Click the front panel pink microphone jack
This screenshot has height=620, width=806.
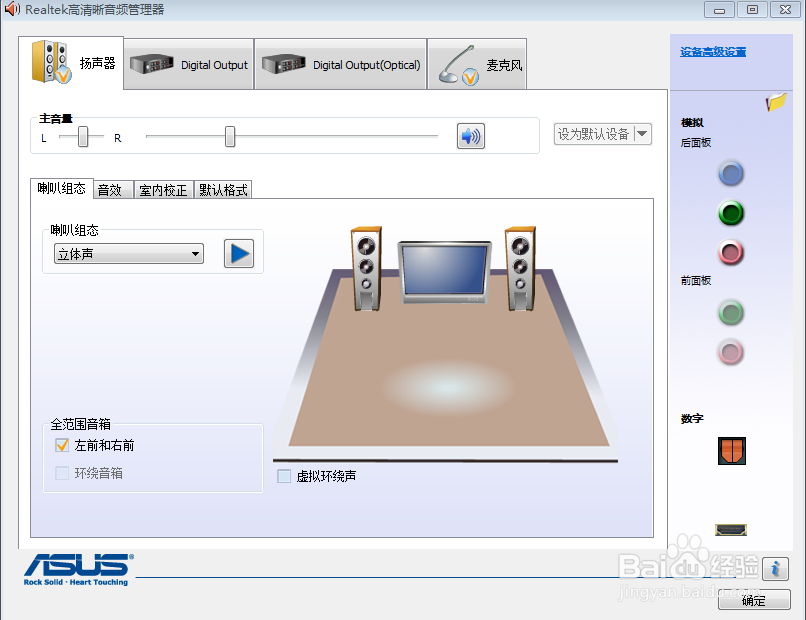731,352
